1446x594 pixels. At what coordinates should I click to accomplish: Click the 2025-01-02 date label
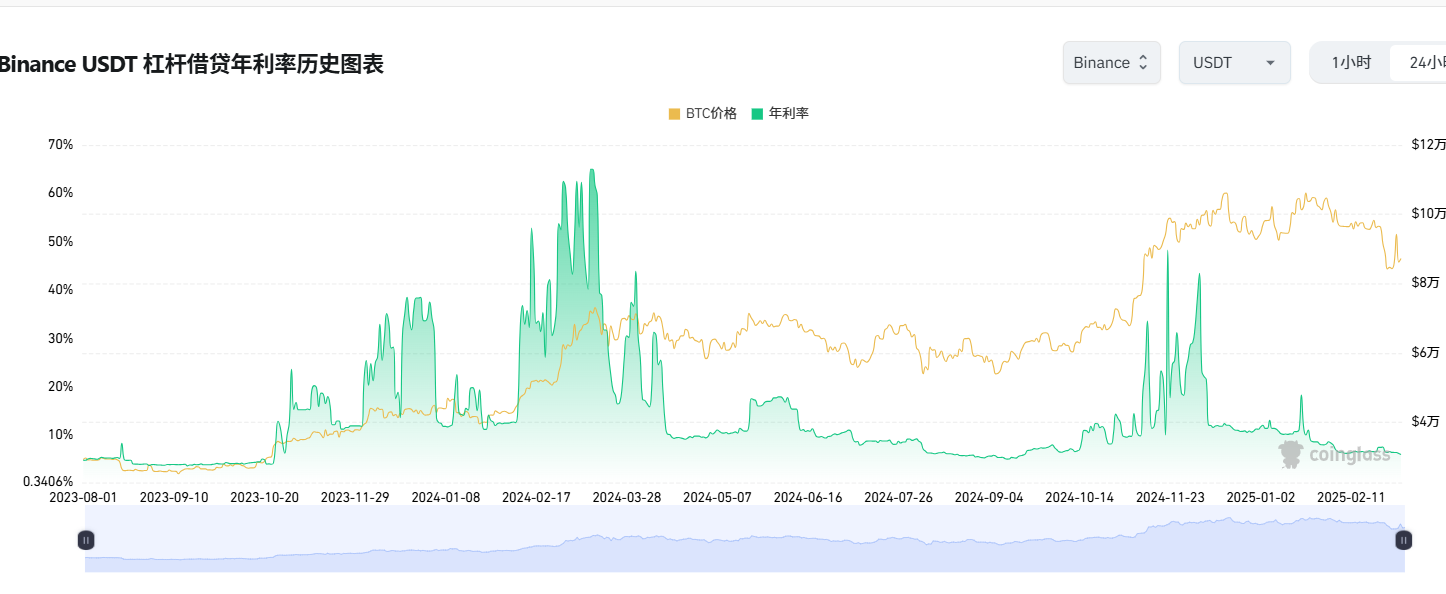(x=1260, y=497)
